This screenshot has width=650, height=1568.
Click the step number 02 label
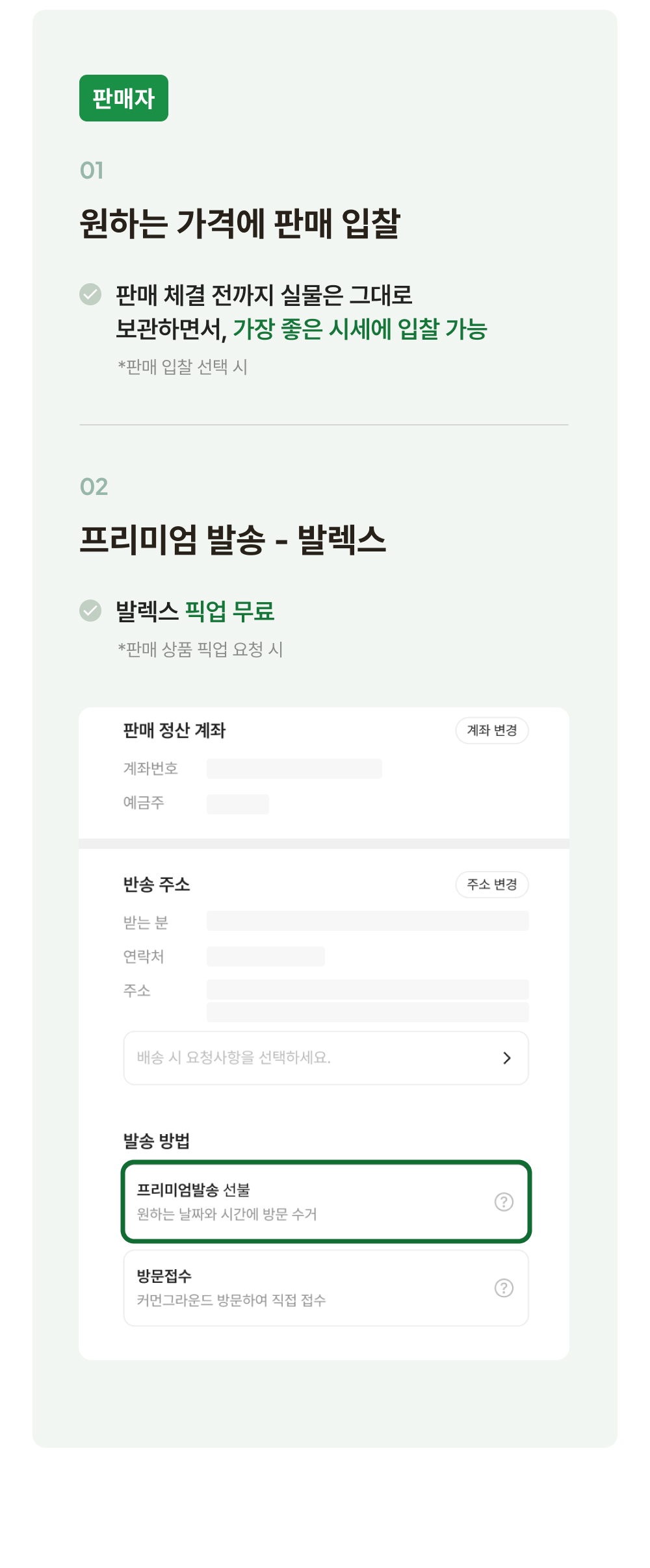tap(94, 487)
